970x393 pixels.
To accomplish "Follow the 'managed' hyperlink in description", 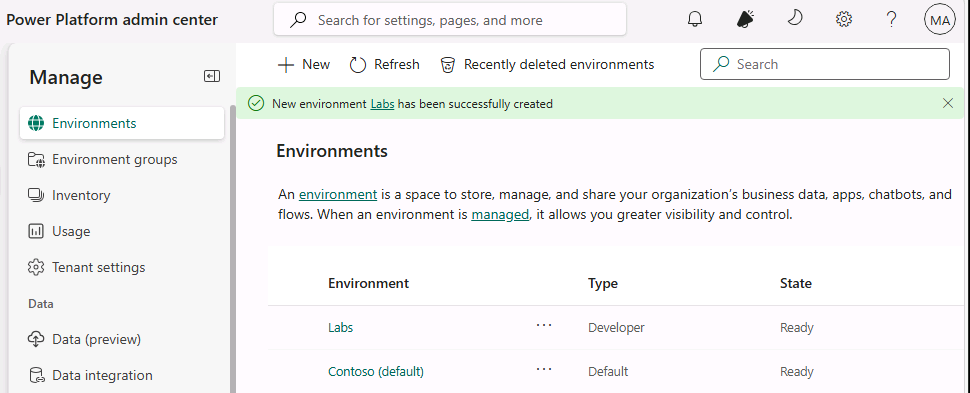I will tap(500, 215).
